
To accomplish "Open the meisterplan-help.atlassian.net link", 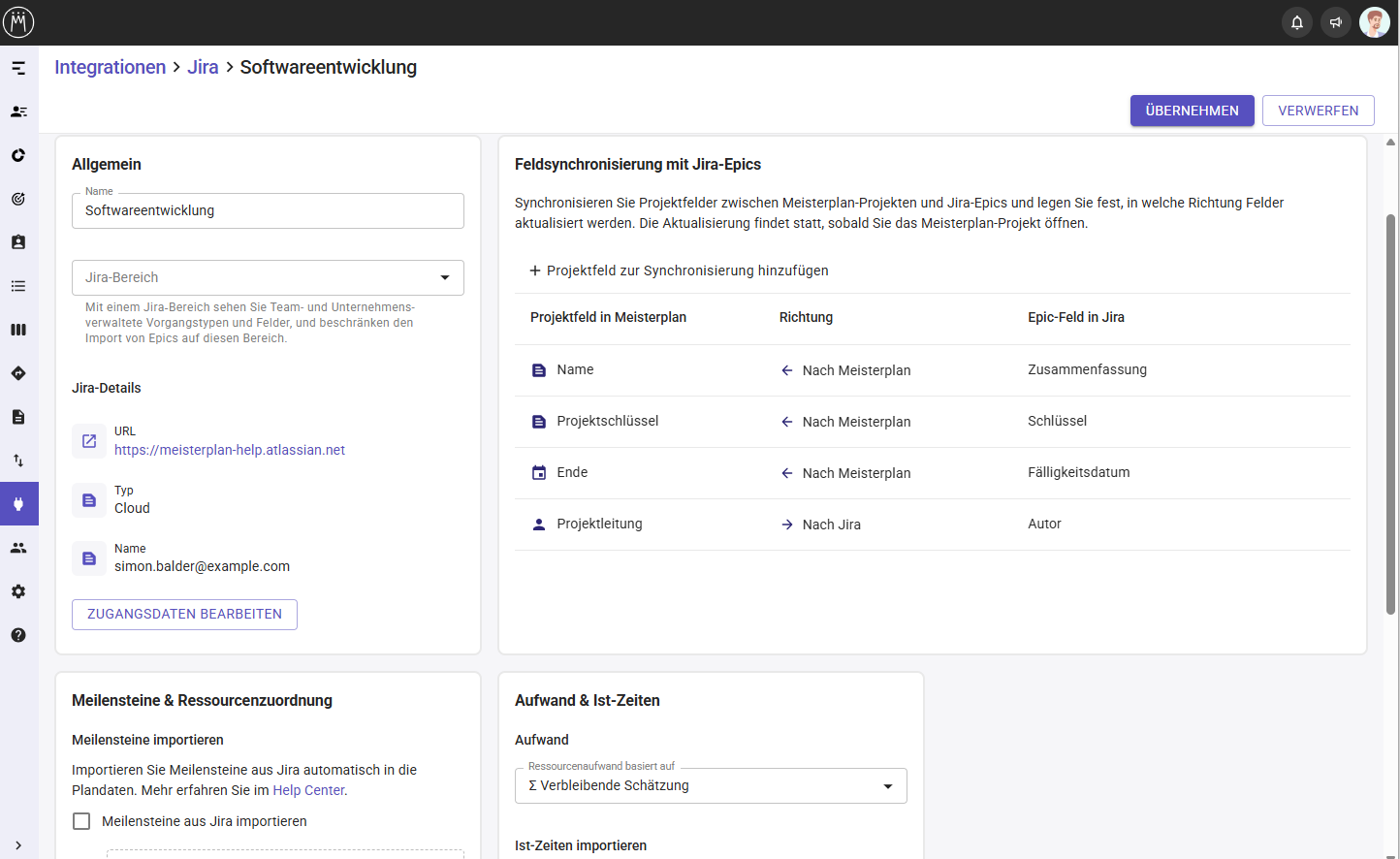I will pos(230,450).
